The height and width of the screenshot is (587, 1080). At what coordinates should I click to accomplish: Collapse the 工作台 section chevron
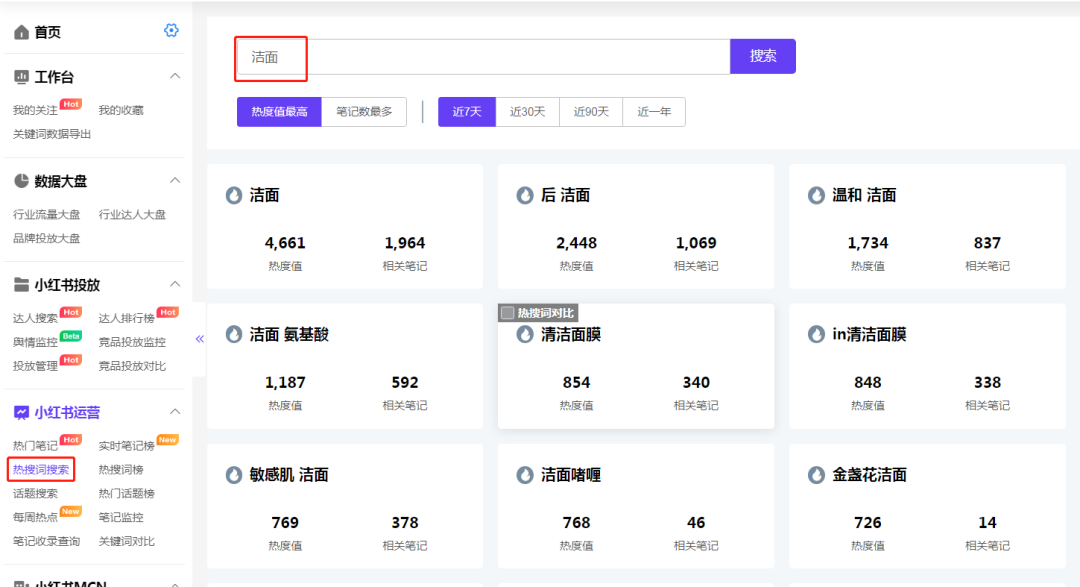176,76
